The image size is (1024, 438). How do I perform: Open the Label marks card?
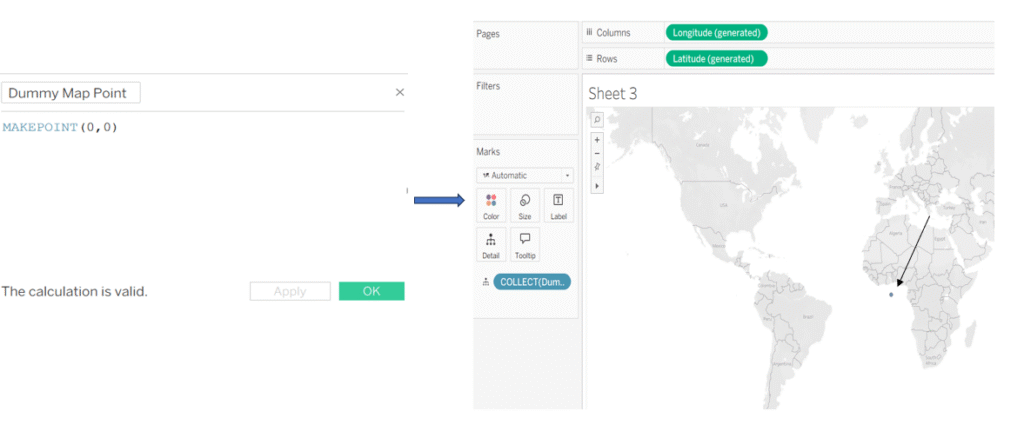click(558, 206)
